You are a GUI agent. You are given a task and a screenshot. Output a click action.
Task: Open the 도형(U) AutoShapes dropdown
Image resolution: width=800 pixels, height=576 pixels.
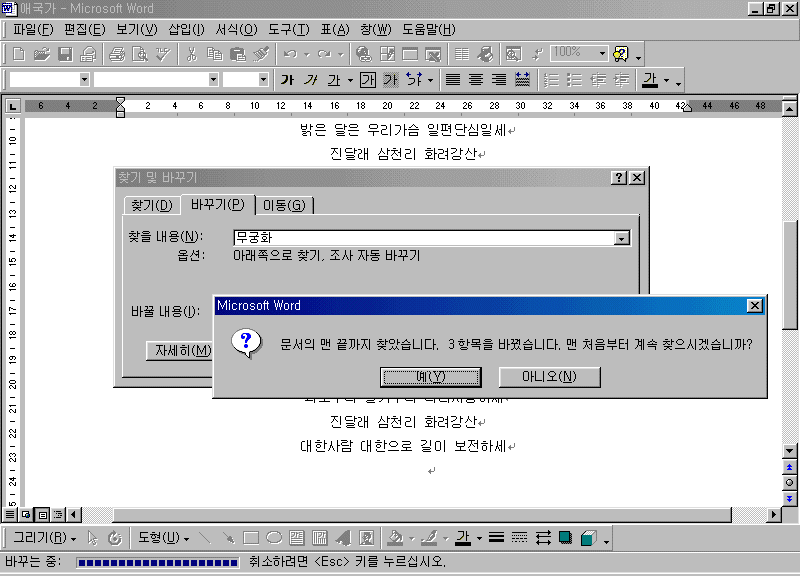[163, 538]
